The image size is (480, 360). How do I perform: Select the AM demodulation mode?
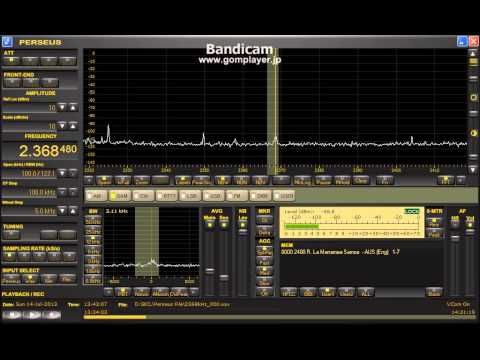[96, 196]
